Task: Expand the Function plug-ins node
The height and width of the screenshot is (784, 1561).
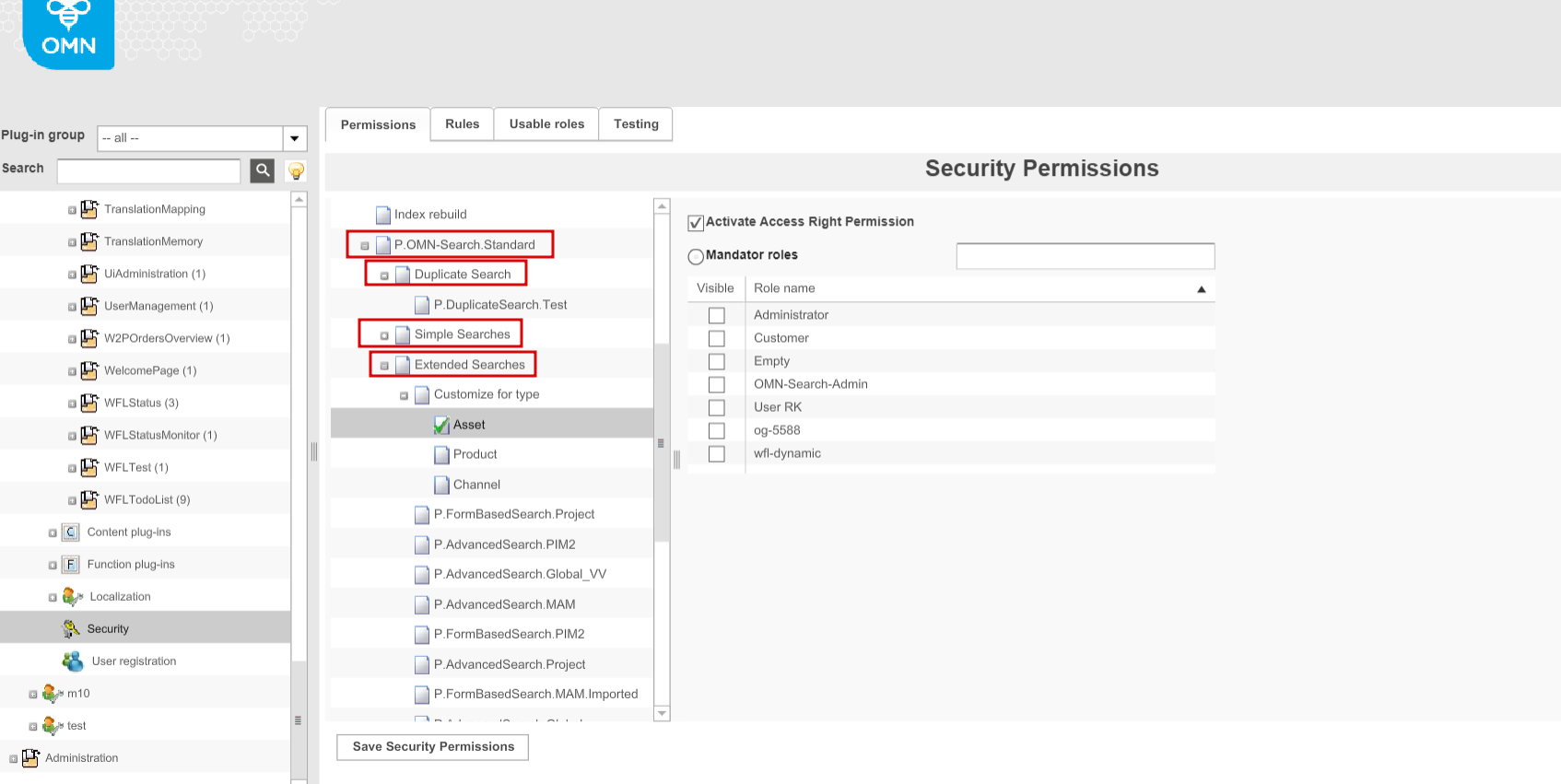Action: point(53,565)
